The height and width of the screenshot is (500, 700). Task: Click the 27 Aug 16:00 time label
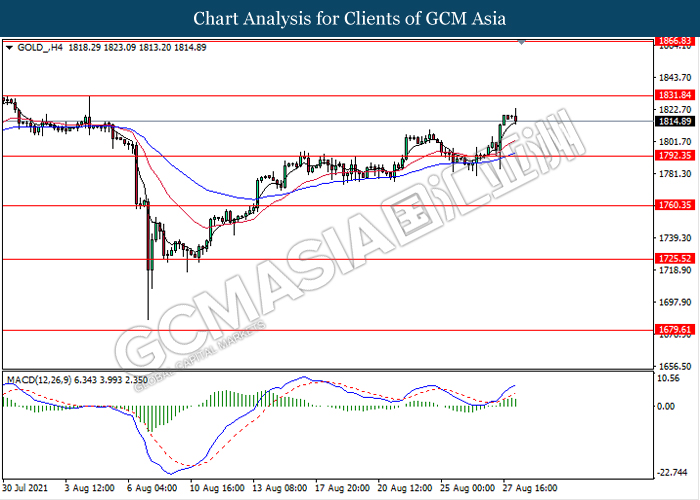[x=530, y=488]
